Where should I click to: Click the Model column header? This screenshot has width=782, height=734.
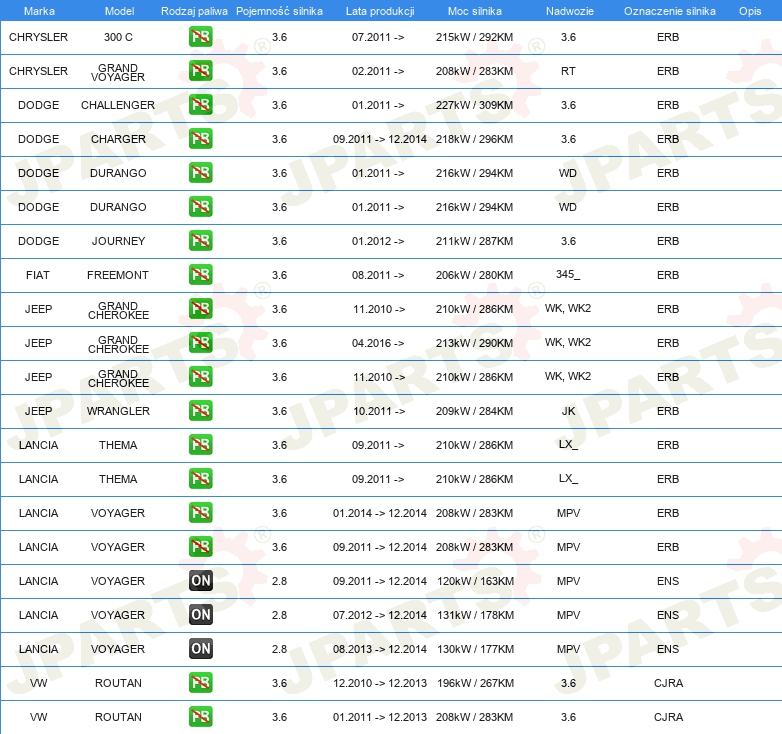coord(118,10)
